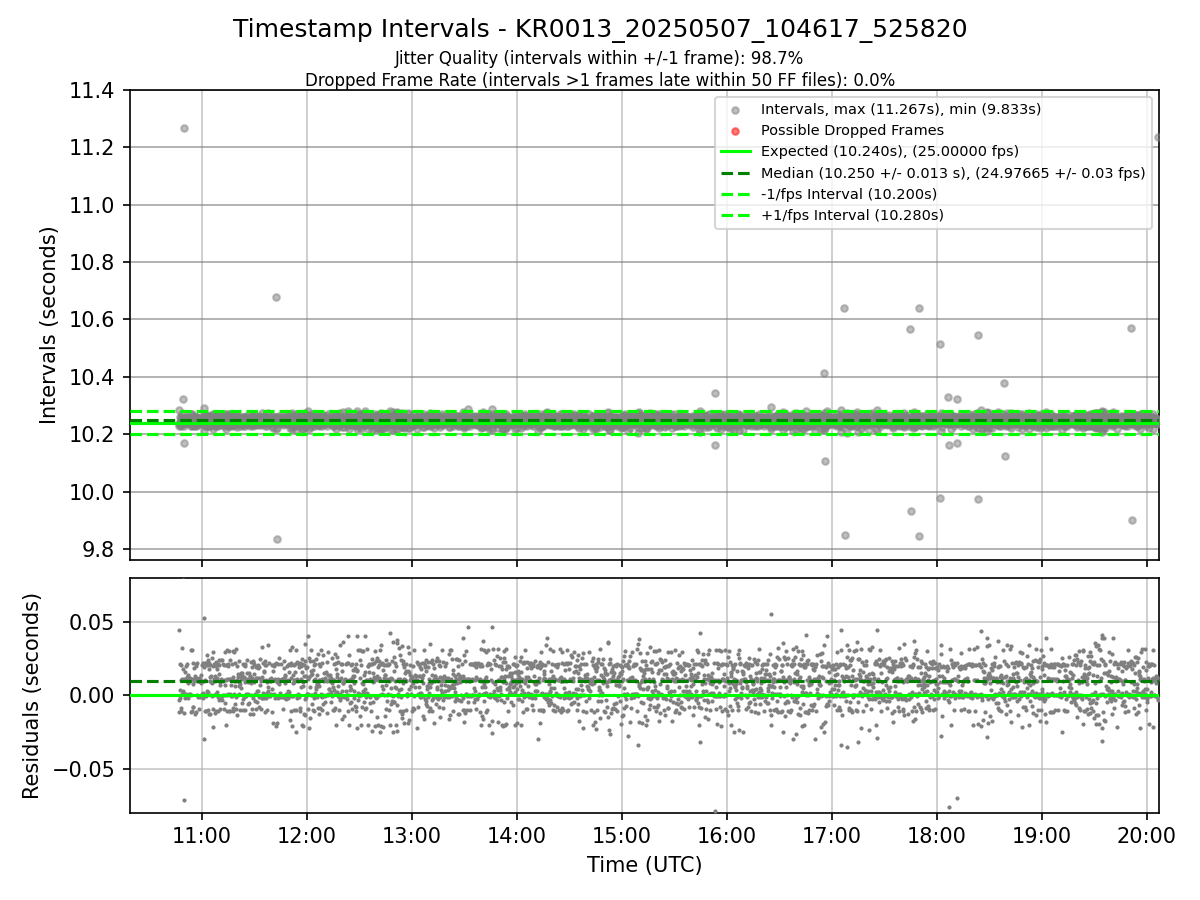Click the Dropped Frame Rate 0.0% subtitle line
1200x900 pixels.
click(600, 79)
